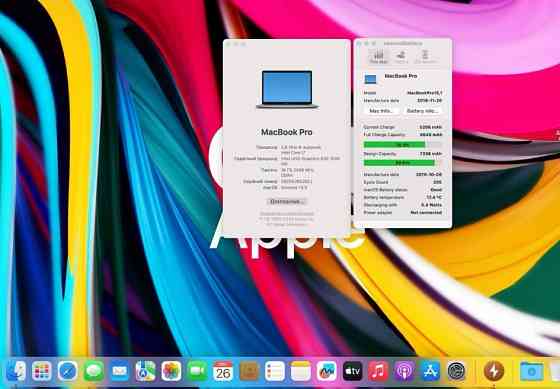Viewport: 560px width, 389px height.
Task: Click the Power adapter Not connected value
Action: (x=426, y=213)
